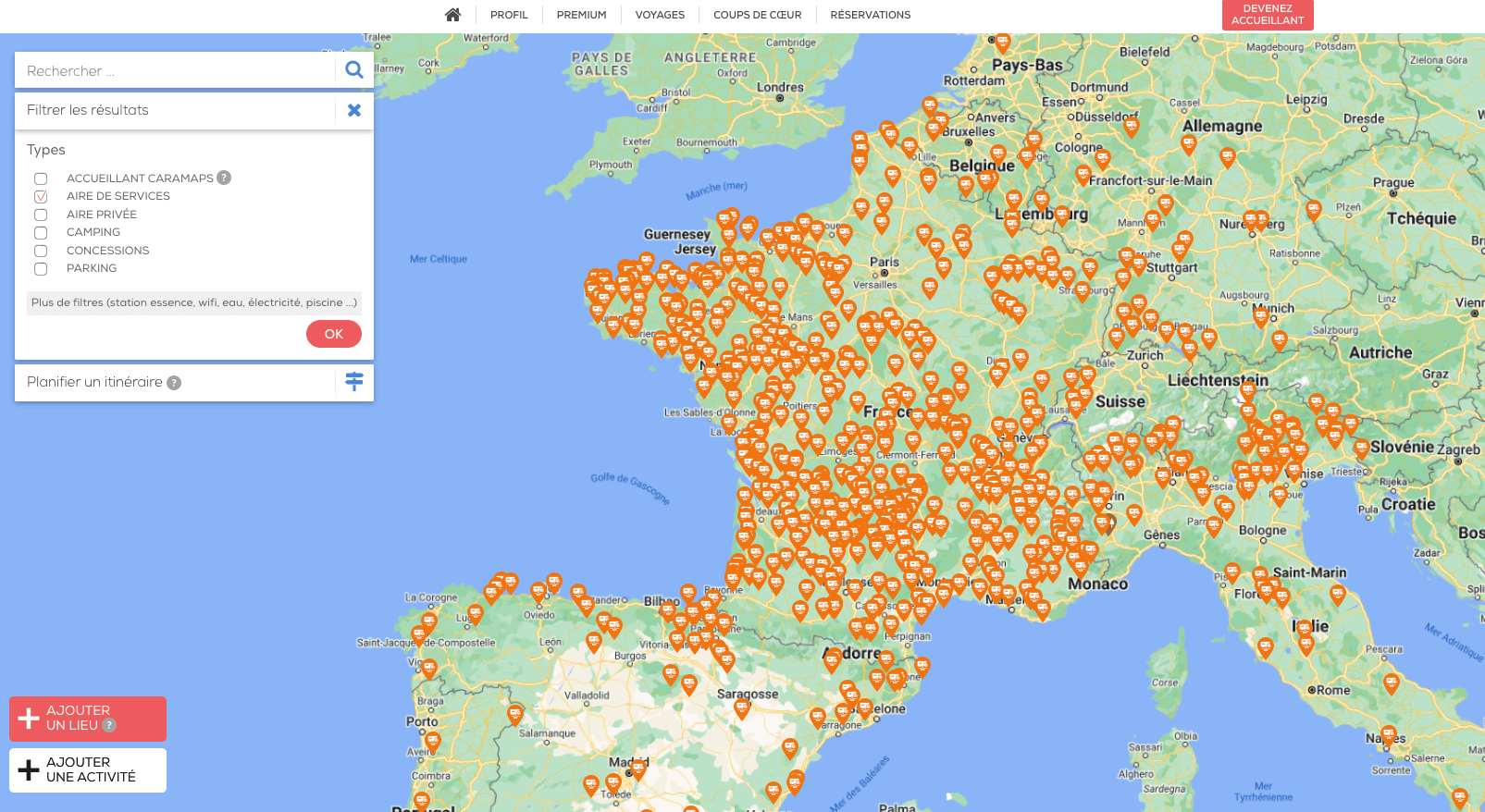Select the map marker near Saragosse

[742, 708]
